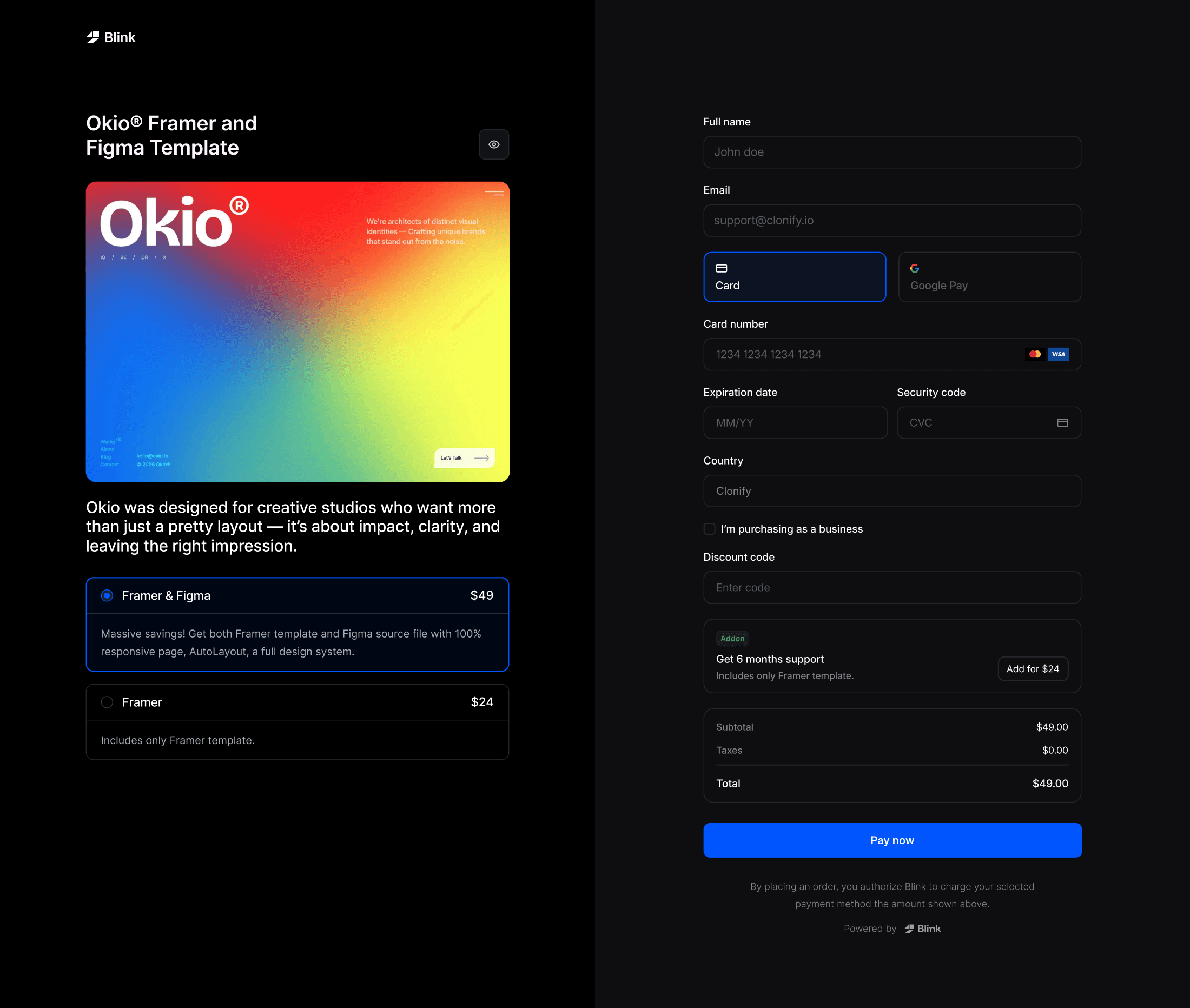Click the Mastercard icon in card field
The height and width of the screenshot is (1008, 1190).
click(1035, 354)
